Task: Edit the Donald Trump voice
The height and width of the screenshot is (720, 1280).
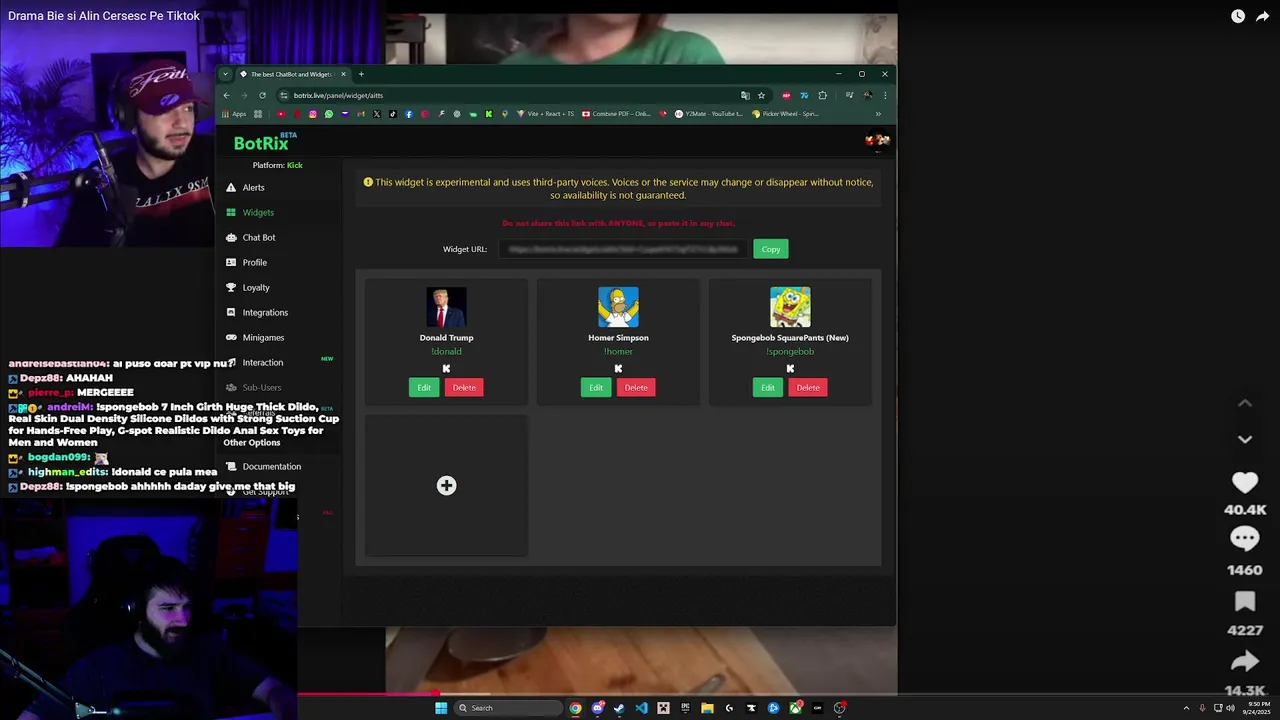Action: pyautogui.click(x=424, y=387)
